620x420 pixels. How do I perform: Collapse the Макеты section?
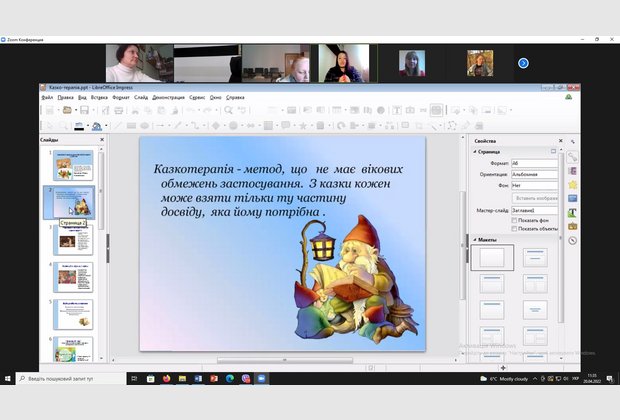pos(474,240)
